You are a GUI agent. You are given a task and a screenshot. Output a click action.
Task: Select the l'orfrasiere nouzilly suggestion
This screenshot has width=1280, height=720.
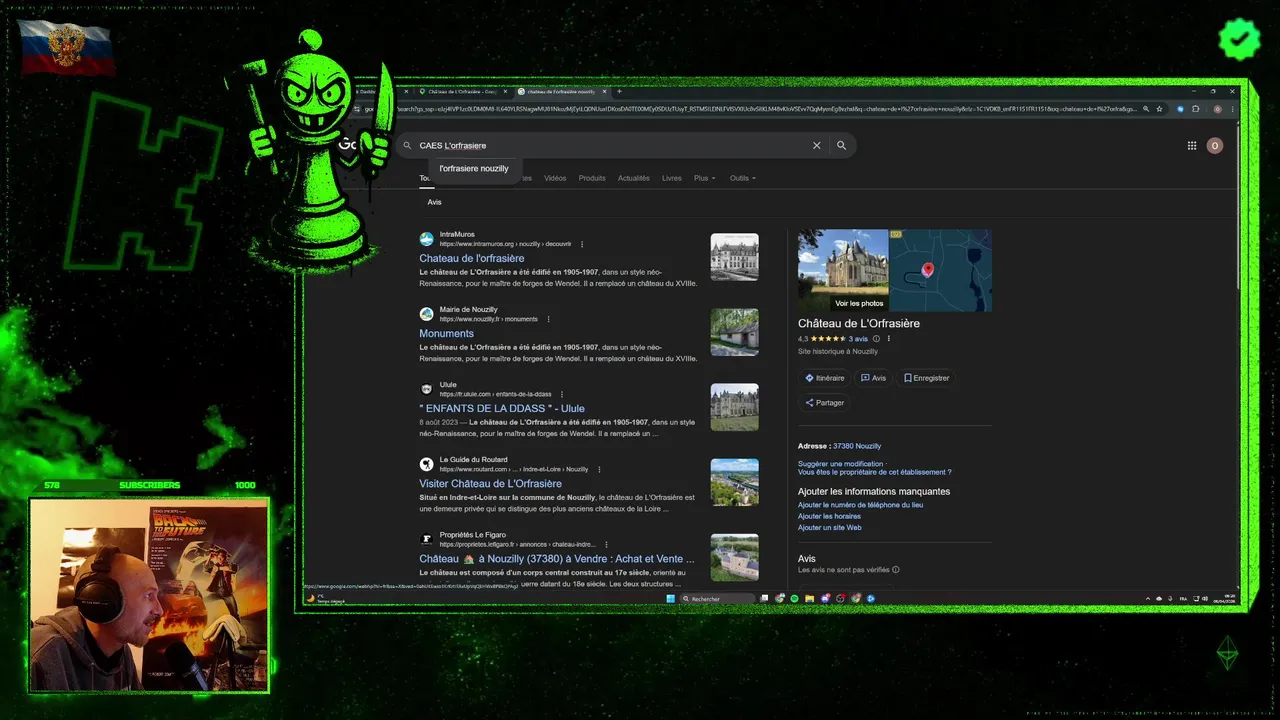click(x=474, y=169)
